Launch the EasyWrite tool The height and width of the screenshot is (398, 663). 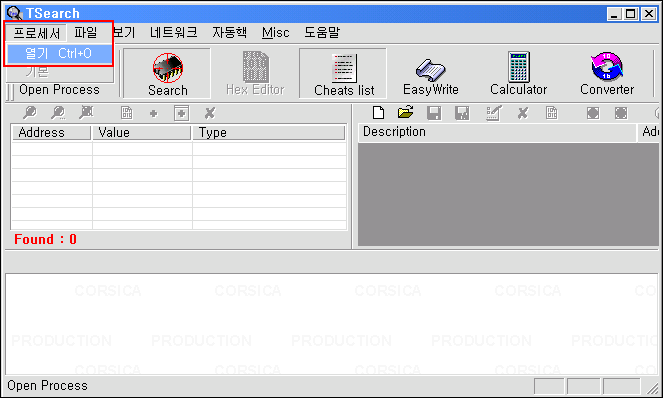[x=430, y=74]
